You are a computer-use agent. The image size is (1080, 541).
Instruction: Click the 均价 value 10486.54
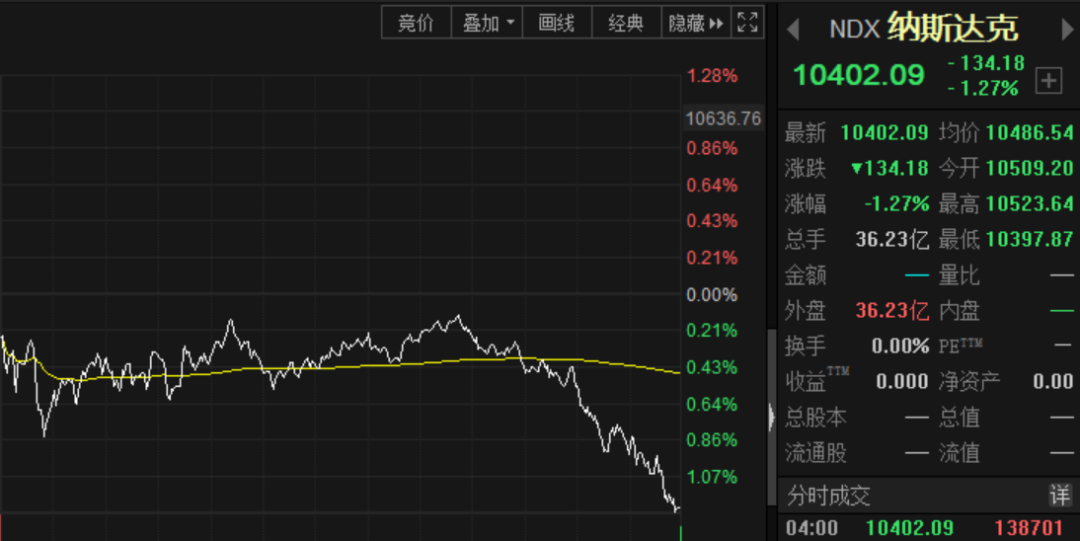pos(1030,132)
